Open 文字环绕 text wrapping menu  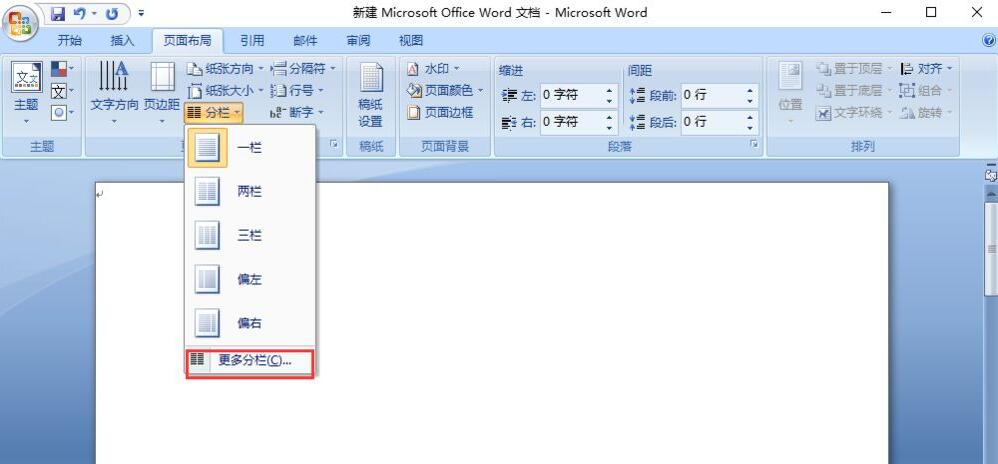click(x=854, y=113)
